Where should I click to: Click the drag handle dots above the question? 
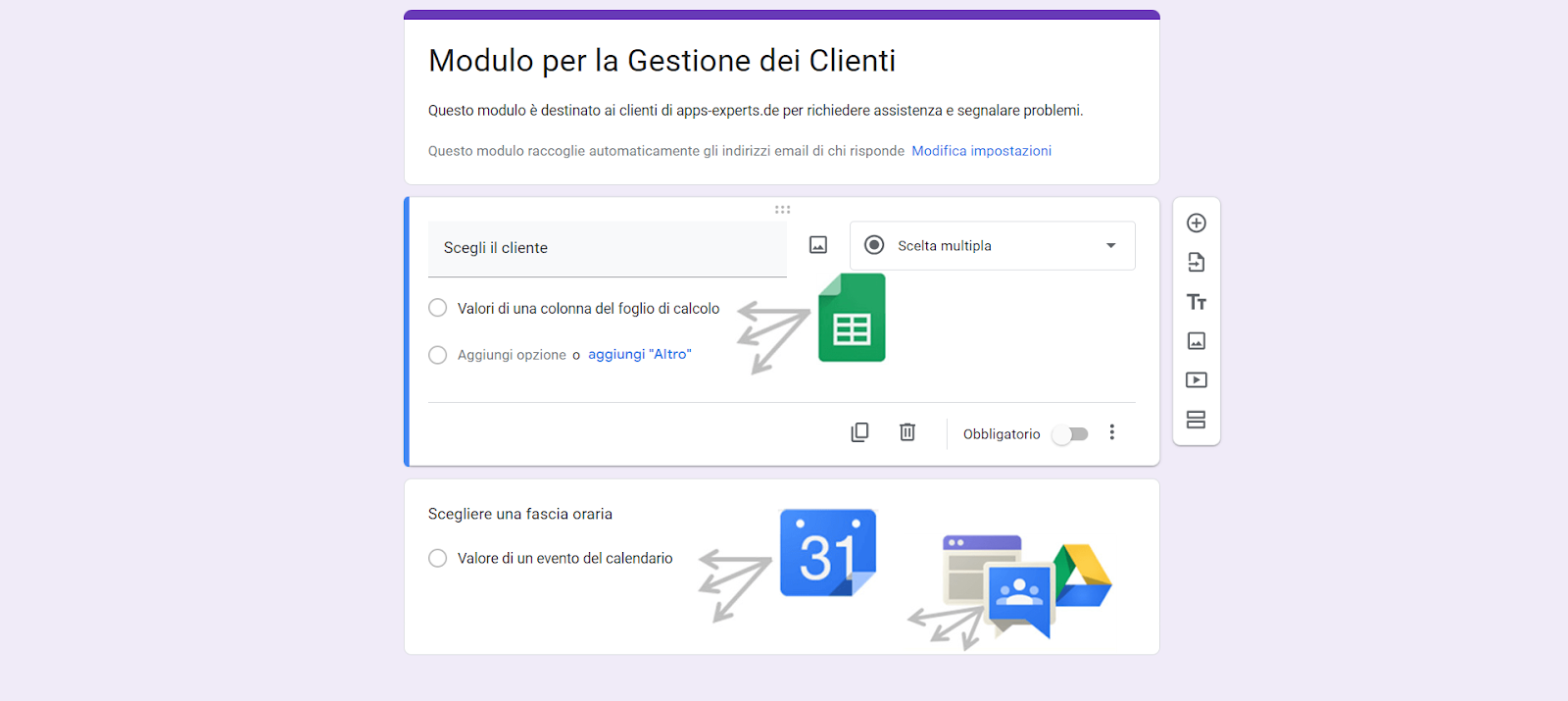782,209
